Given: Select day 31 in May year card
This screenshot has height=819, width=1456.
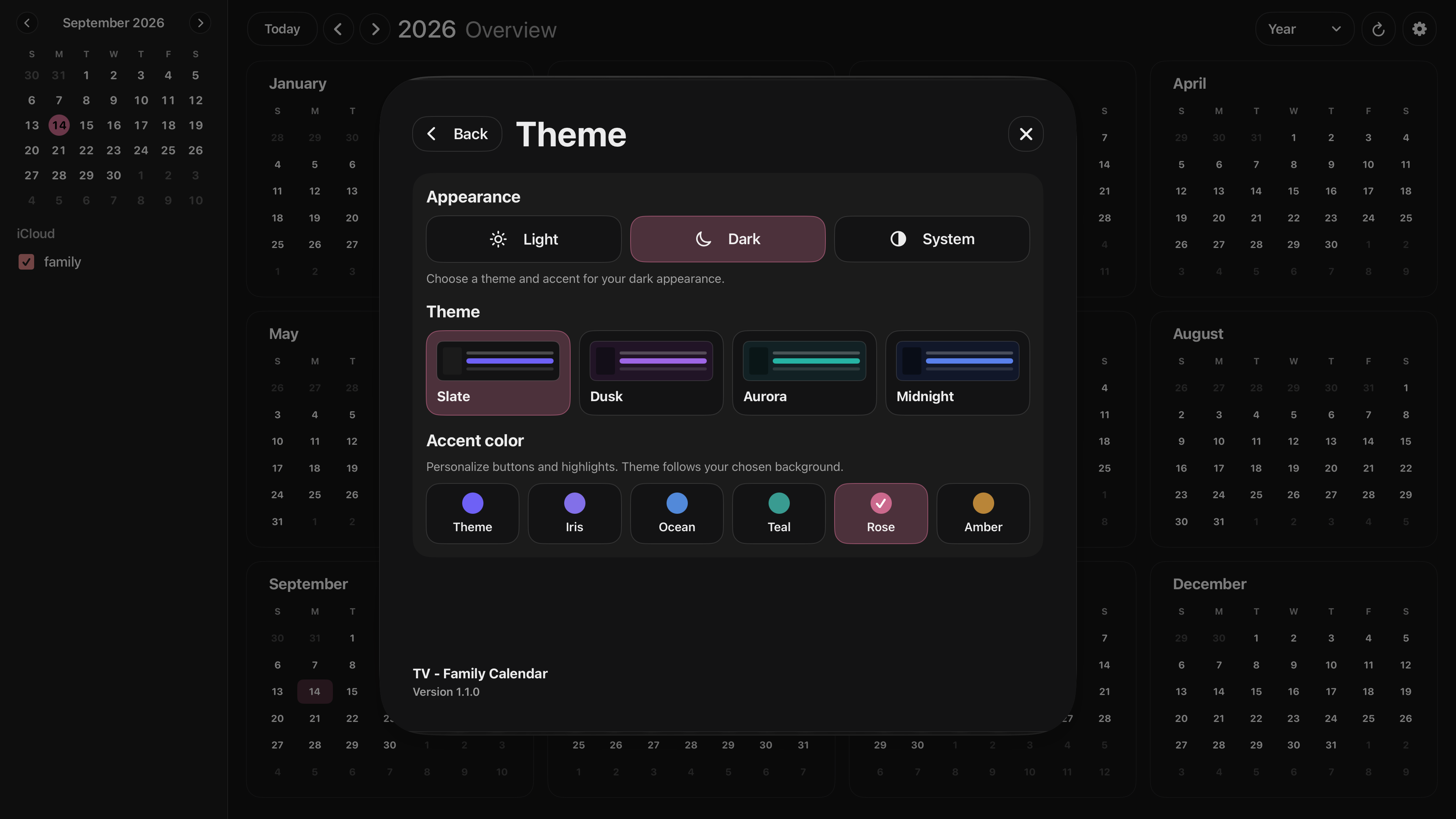Looking at the screenshot, I should 277,522.
